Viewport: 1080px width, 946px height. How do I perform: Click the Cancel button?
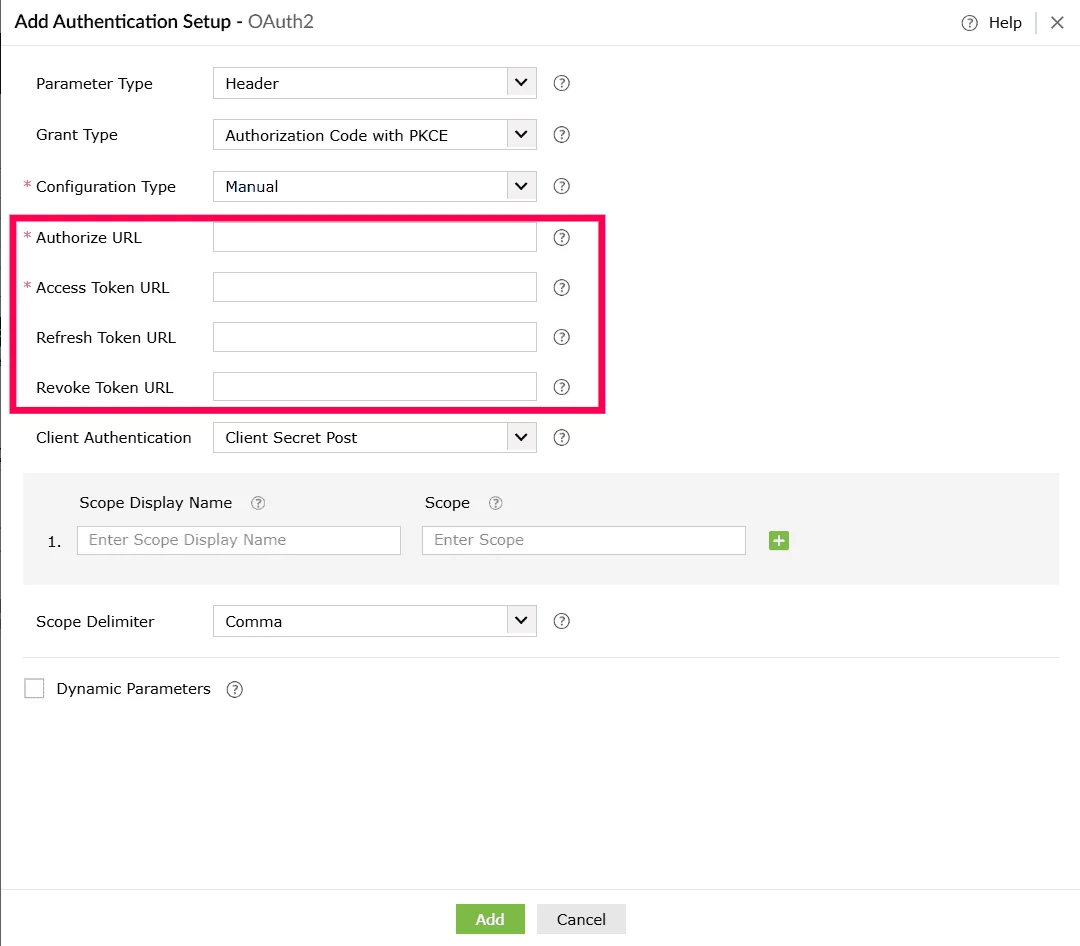[581, 919]
